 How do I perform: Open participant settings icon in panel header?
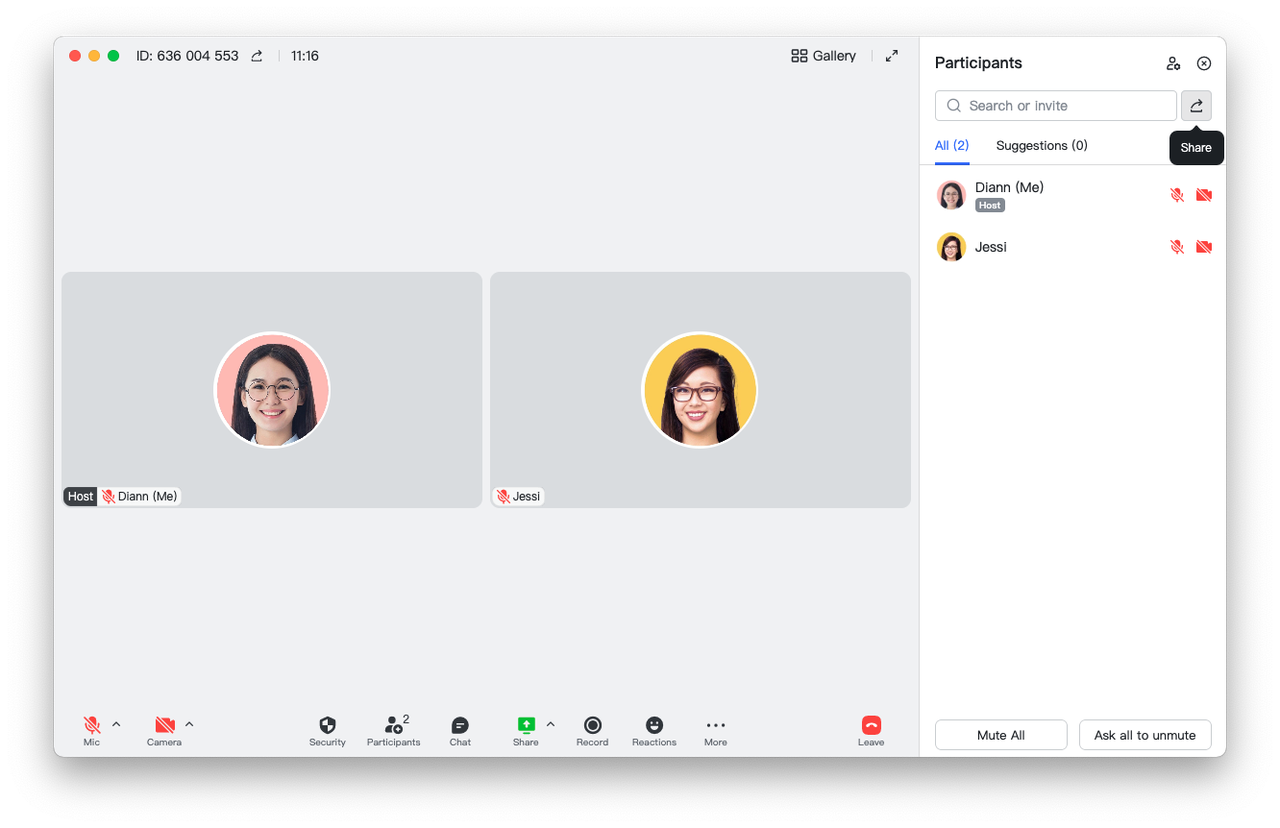click(1173, 63)
